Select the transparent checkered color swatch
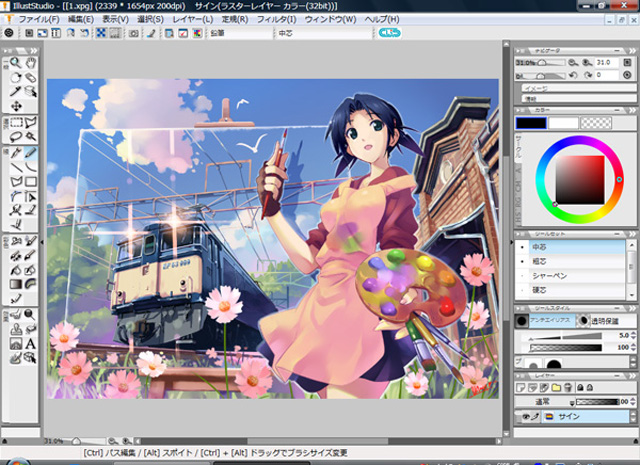This screenshot has width=640, height=465. pyautogui.click(x=596, y=123)
